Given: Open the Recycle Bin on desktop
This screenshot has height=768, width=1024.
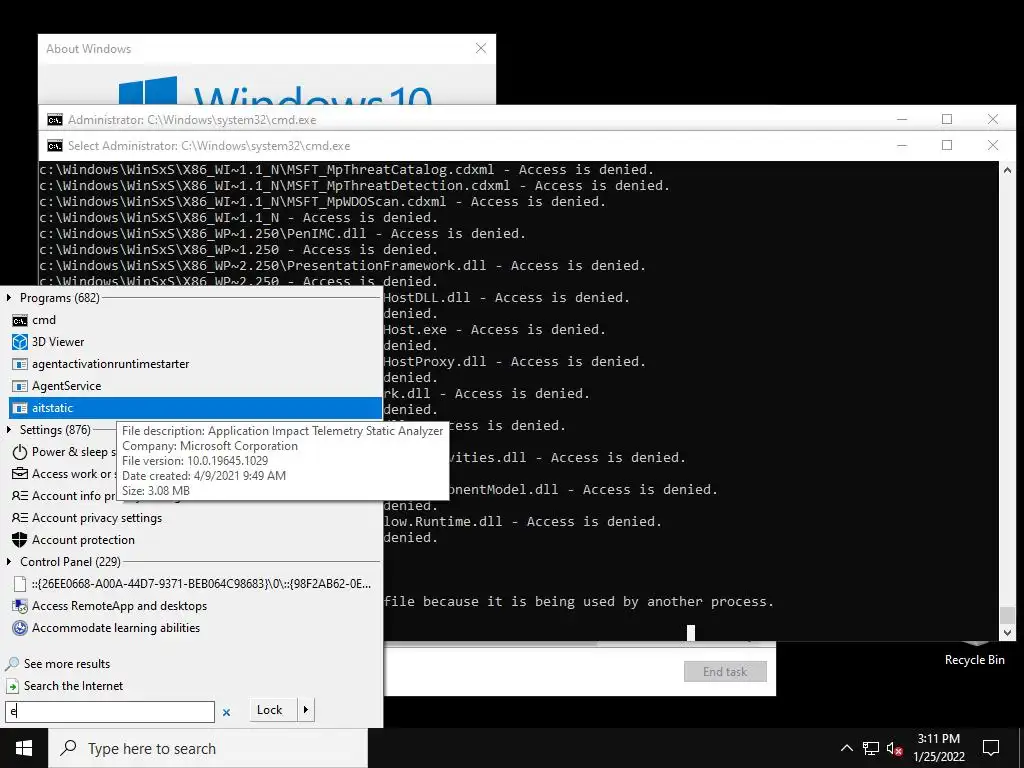Looking at the screenshot, I should 974,653.
